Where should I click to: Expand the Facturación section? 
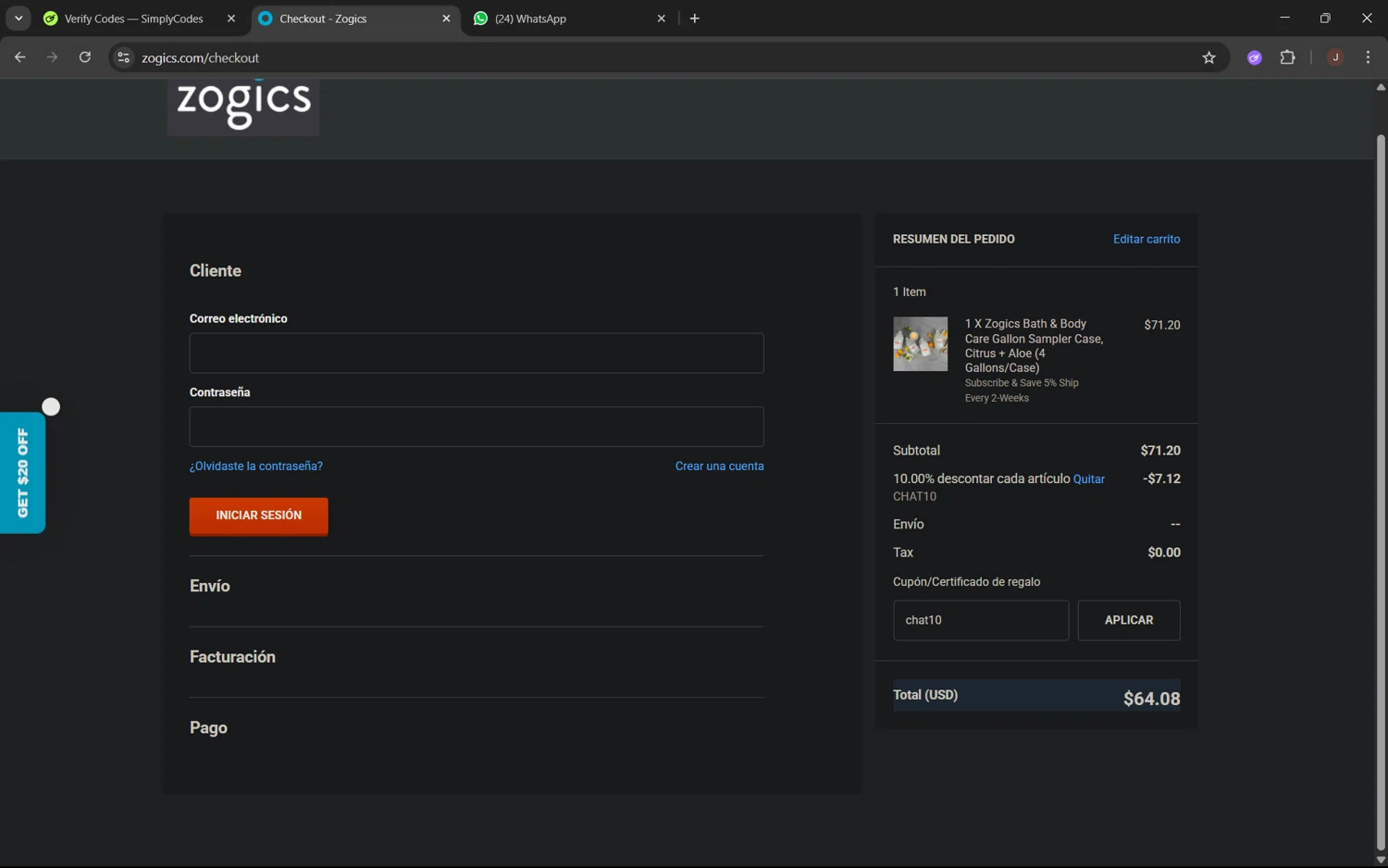coord(232,657)
